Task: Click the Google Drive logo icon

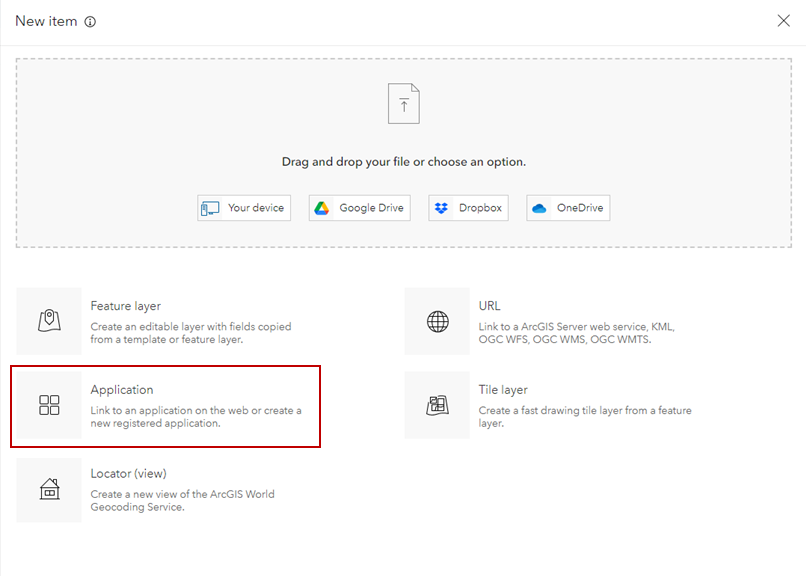Action: tap(322, 208)
